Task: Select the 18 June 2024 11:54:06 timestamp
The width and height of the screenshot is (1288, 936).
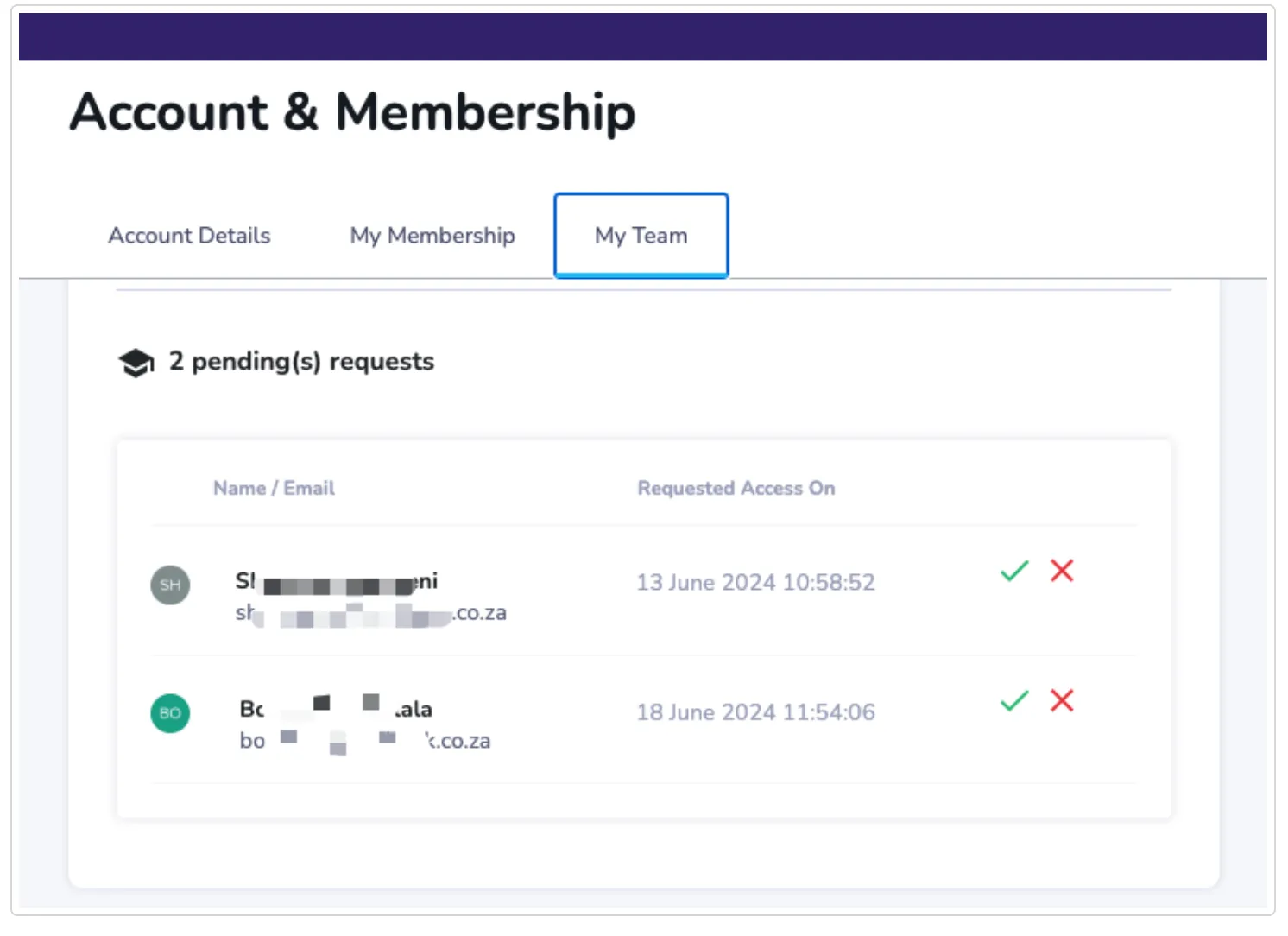Action: tap(755, 712)
